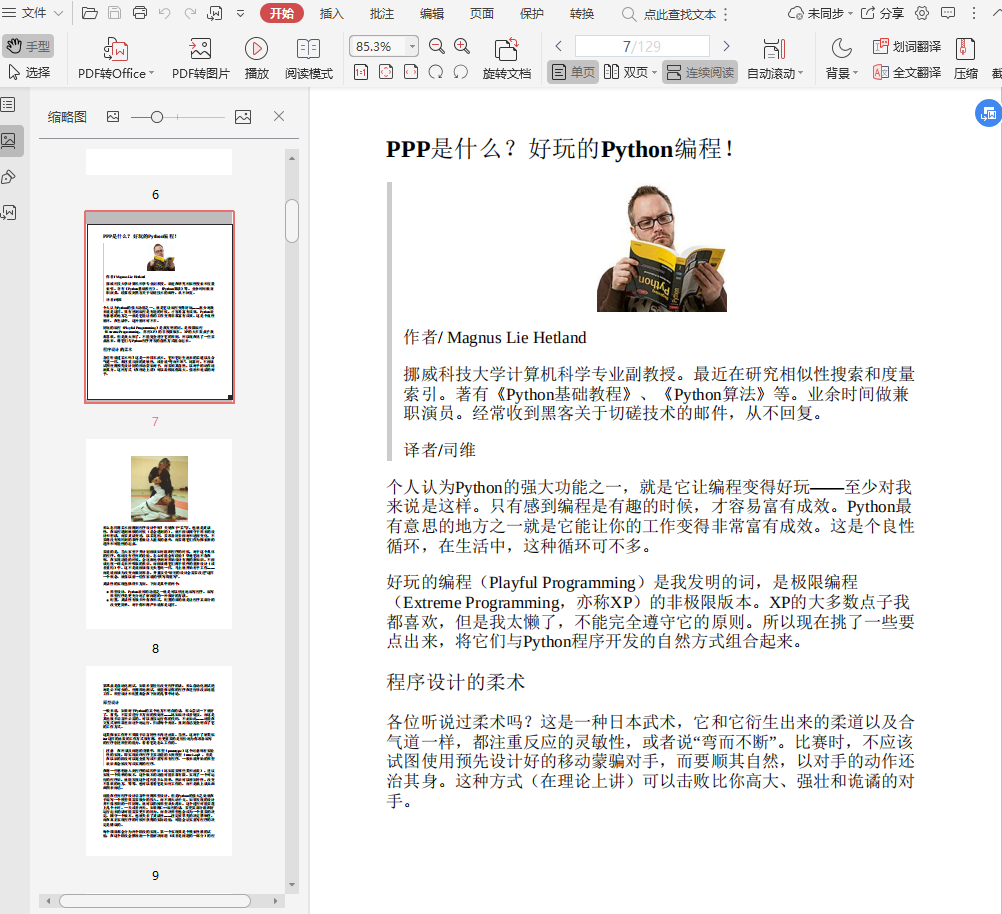Toggle 连续阅读 continuous reading
Image resolution: width=1002 pixels, height=914 pixels.
click(x=700, y=72)
